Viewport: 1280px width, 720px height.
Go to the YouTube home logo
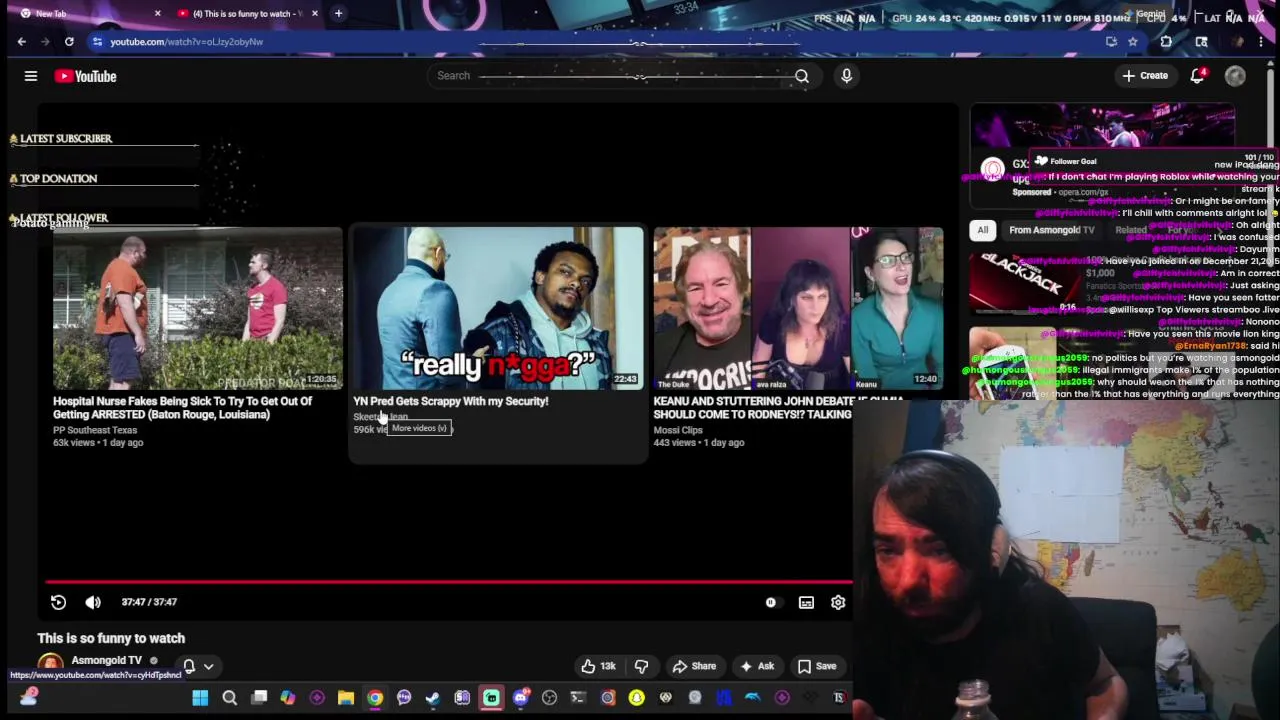(x=86, y=76)
